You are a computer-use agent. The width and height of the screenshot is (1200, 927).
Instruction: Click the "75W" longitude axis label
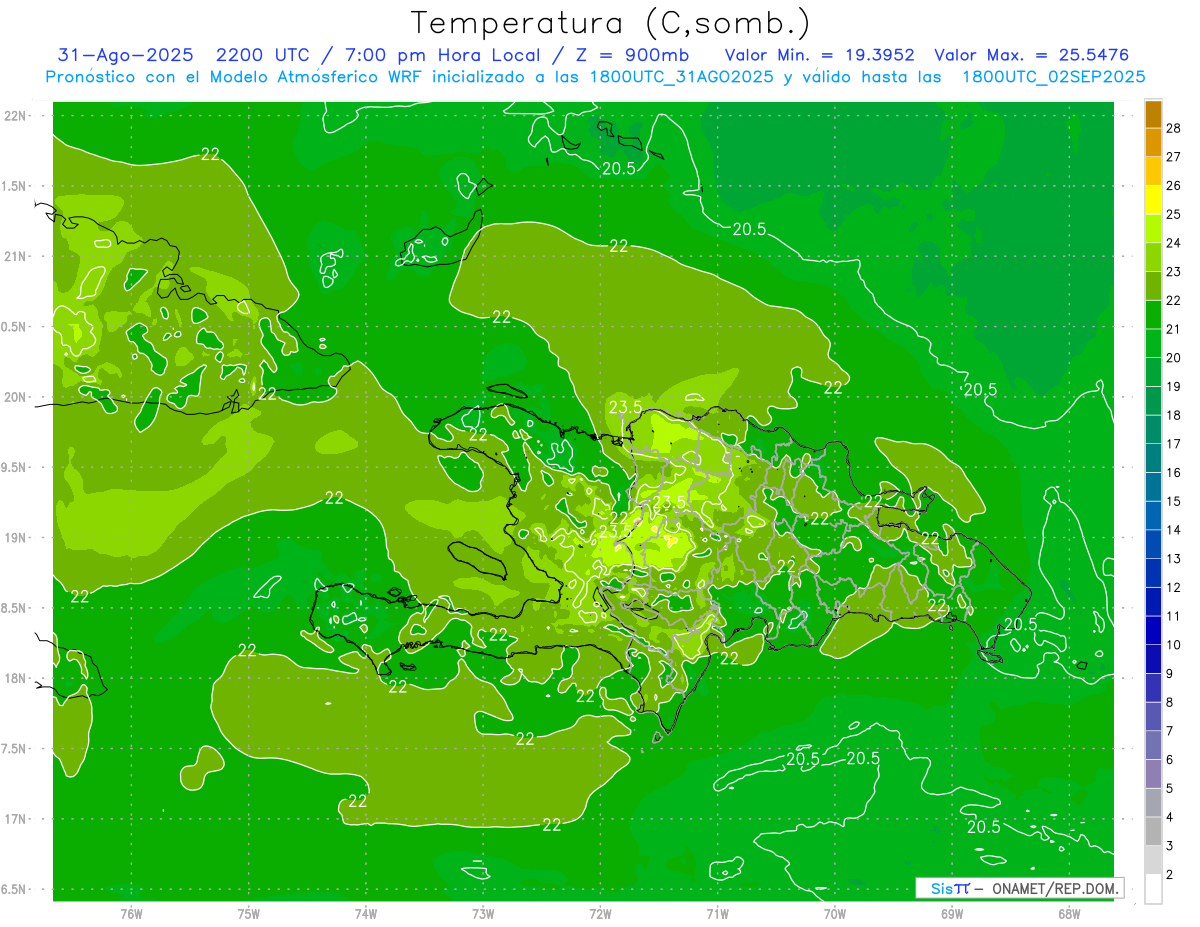[249, 913]
